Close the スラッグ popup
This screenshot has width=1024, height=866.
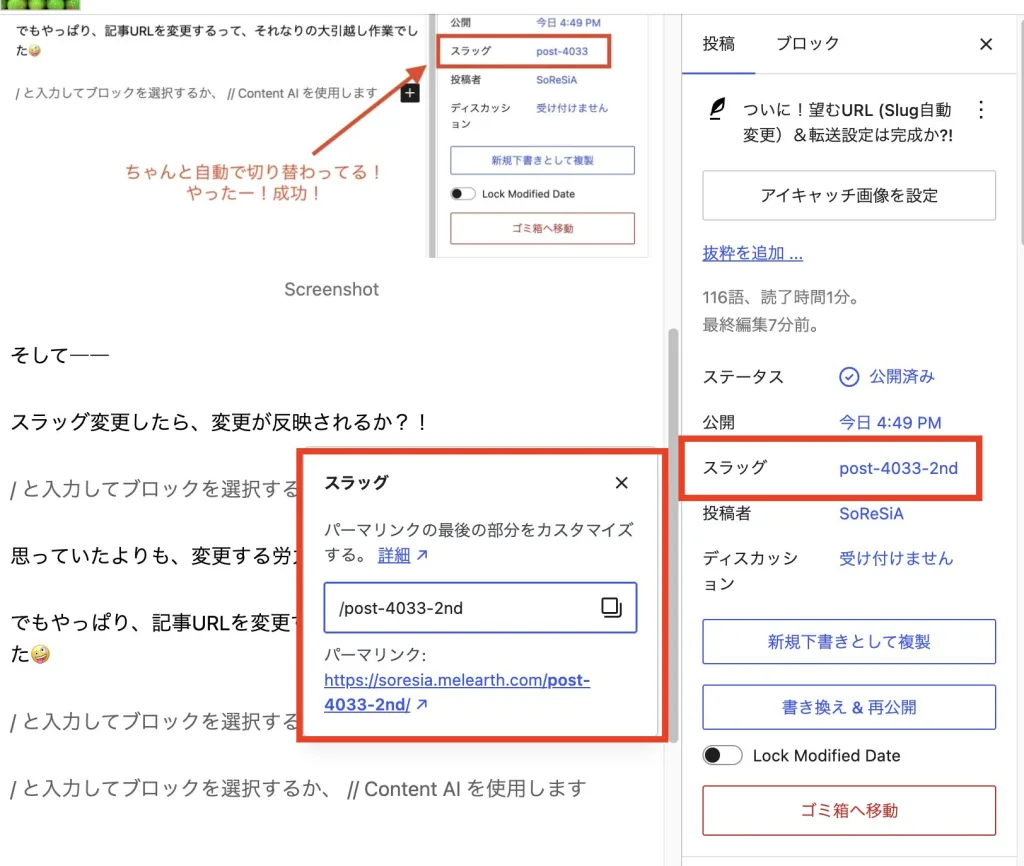coord(621,483)
